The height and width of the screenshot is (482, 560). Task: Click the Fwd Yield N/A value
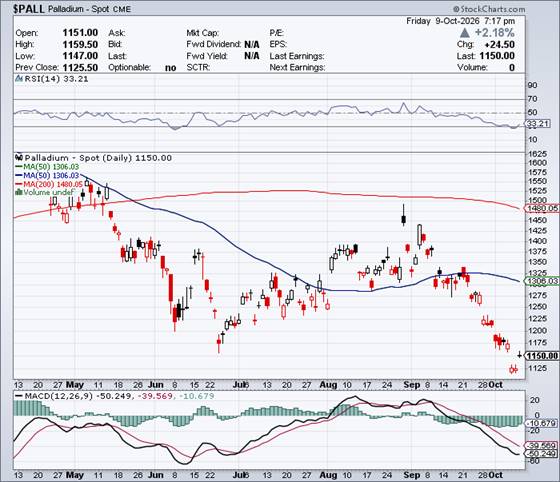pos(252,56)
